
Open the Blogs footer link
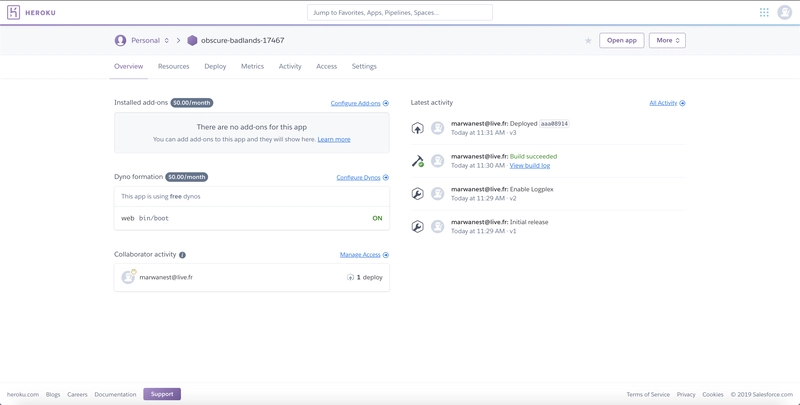[53, 395]
